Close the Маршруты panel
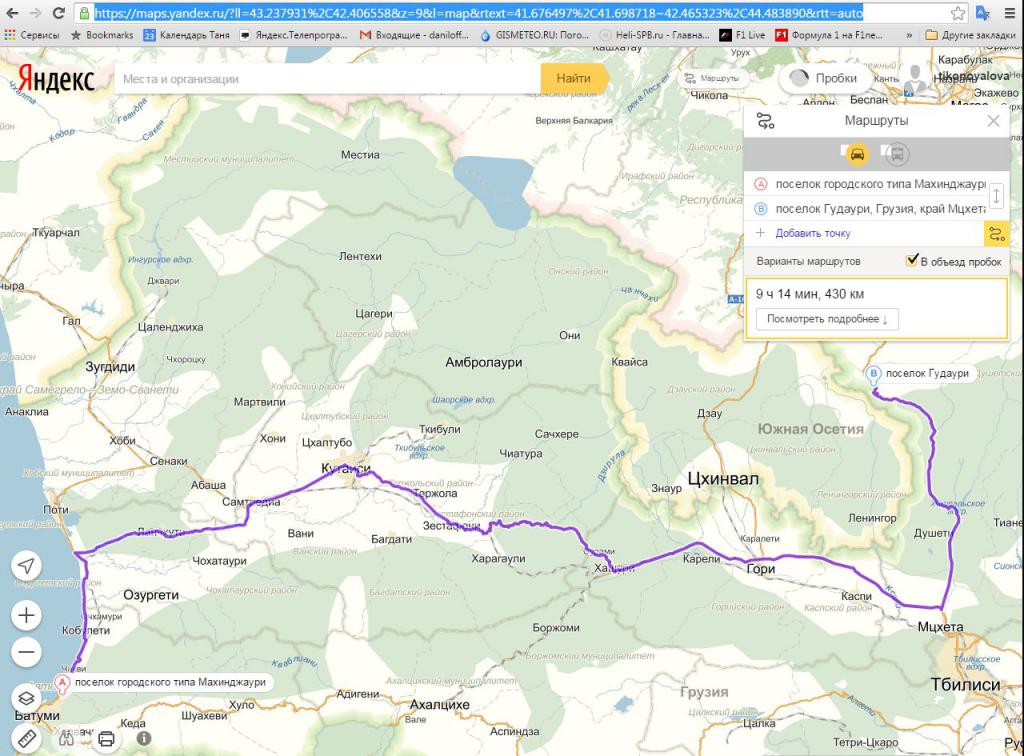 tap(993, 121)
